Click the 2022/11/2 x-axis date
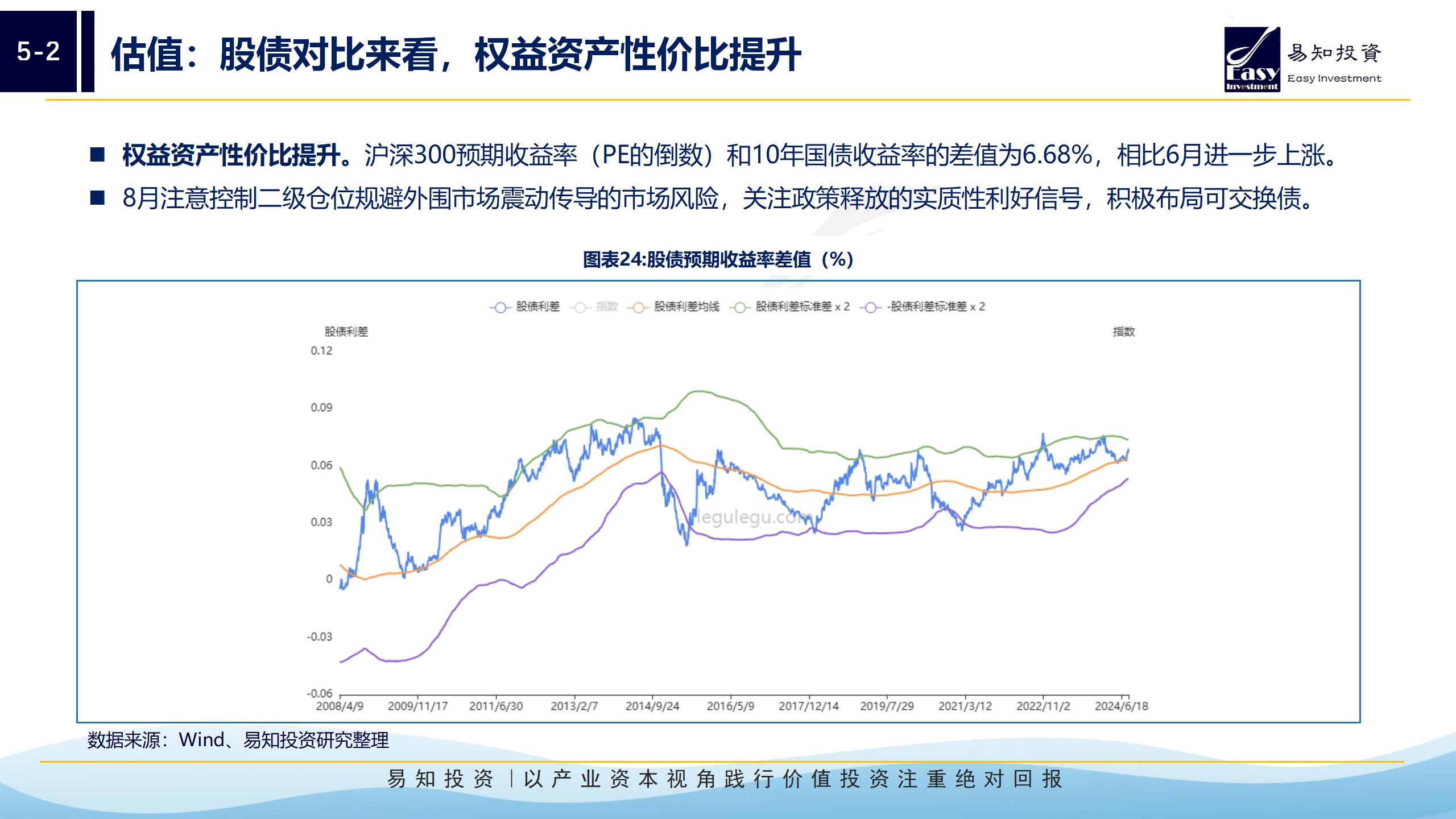 (x=1043, y=706)
